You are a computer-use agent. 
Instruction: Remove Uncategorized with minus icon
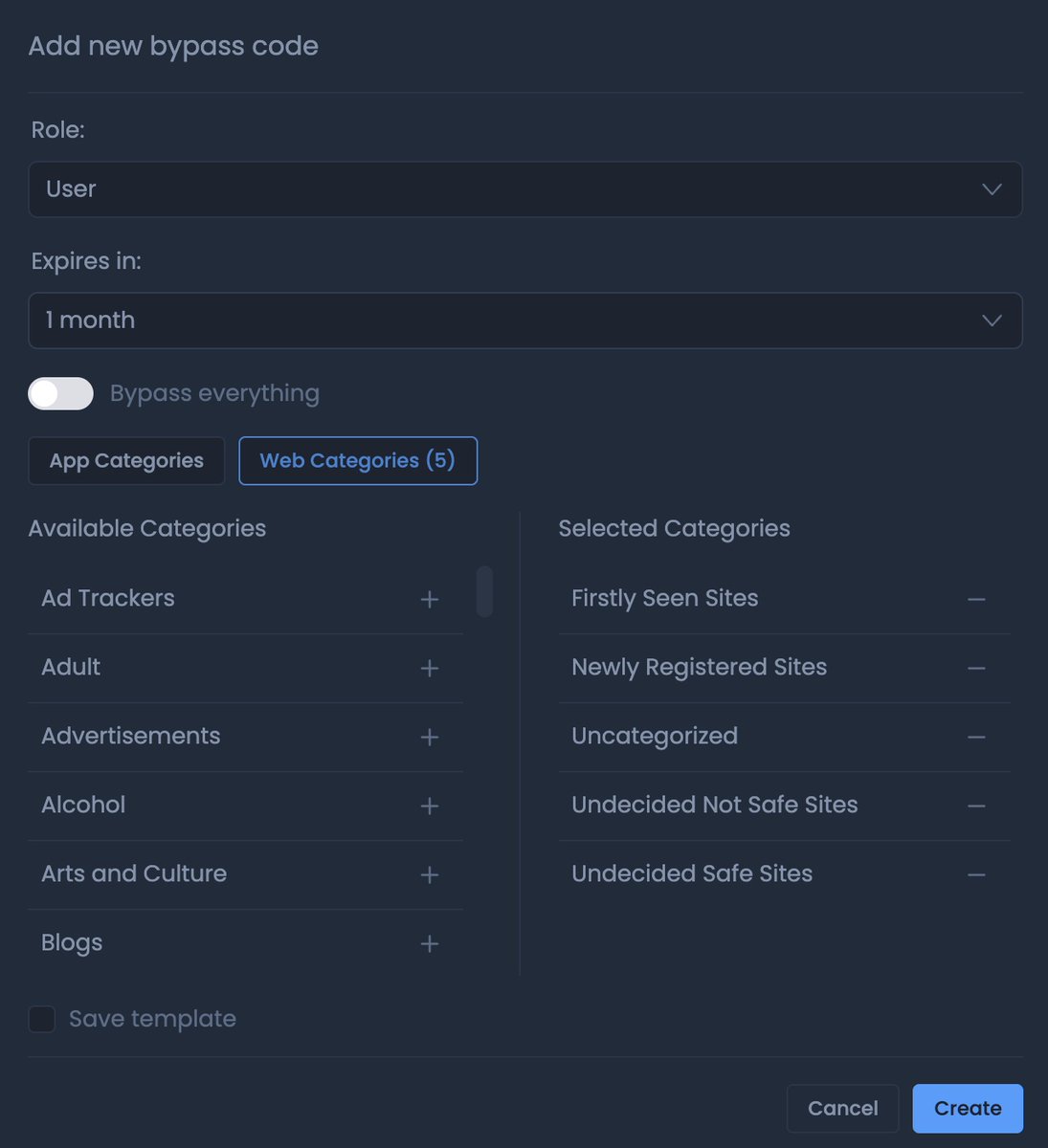click(976, 738)
